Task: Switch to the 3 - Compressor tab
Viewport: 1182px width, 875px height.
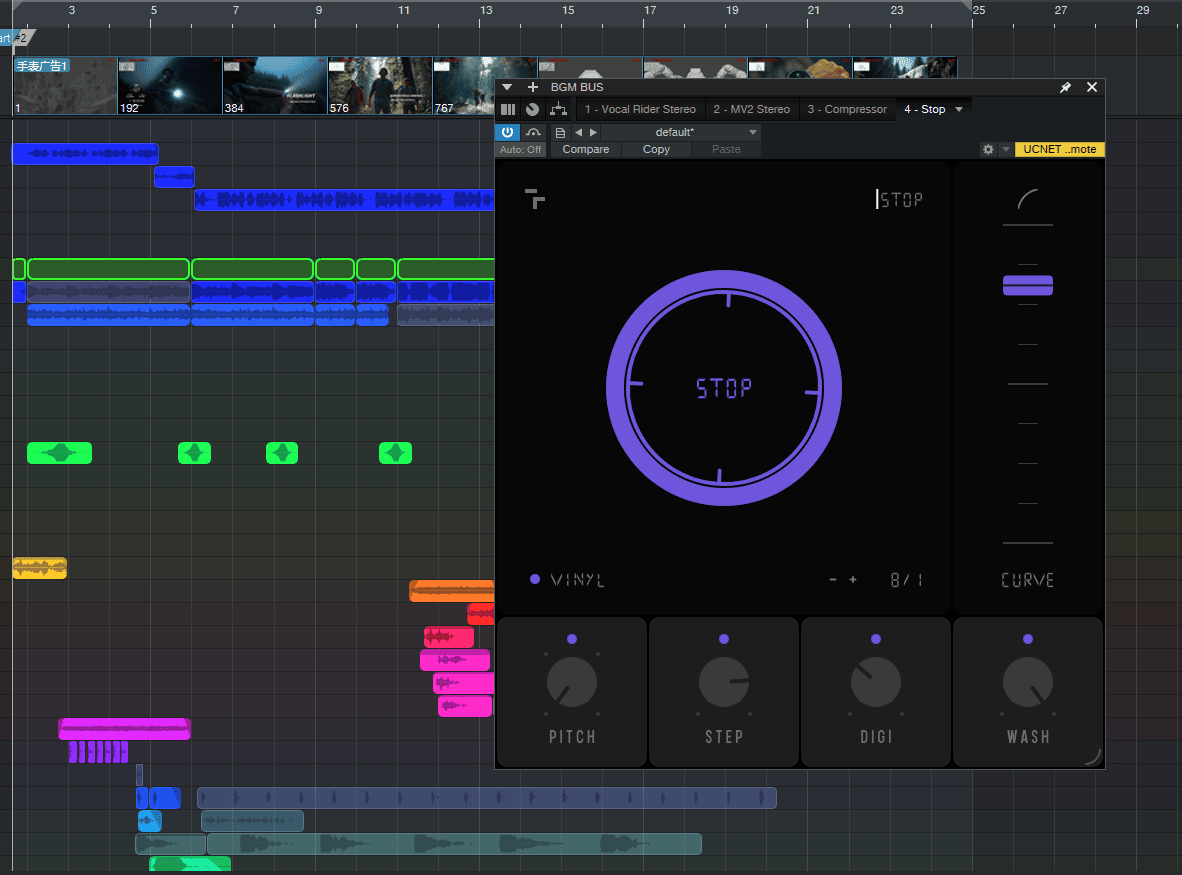Action: (847, 109)
